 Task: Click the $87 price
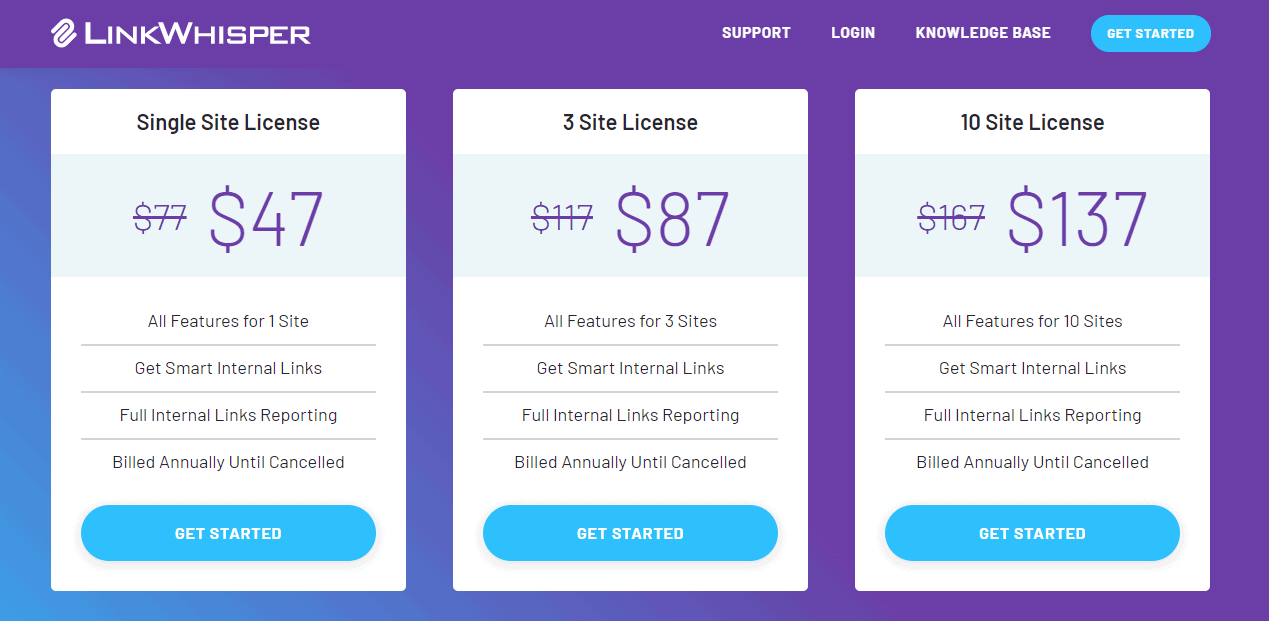(672, 218)
